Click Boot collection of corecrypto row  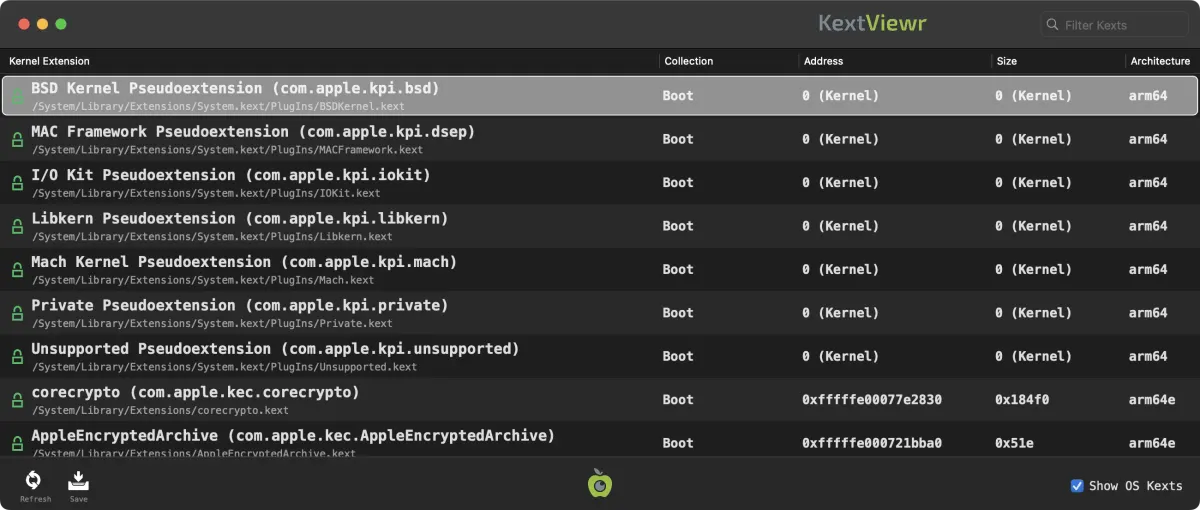pyautogui.click(x=678, y=400)
